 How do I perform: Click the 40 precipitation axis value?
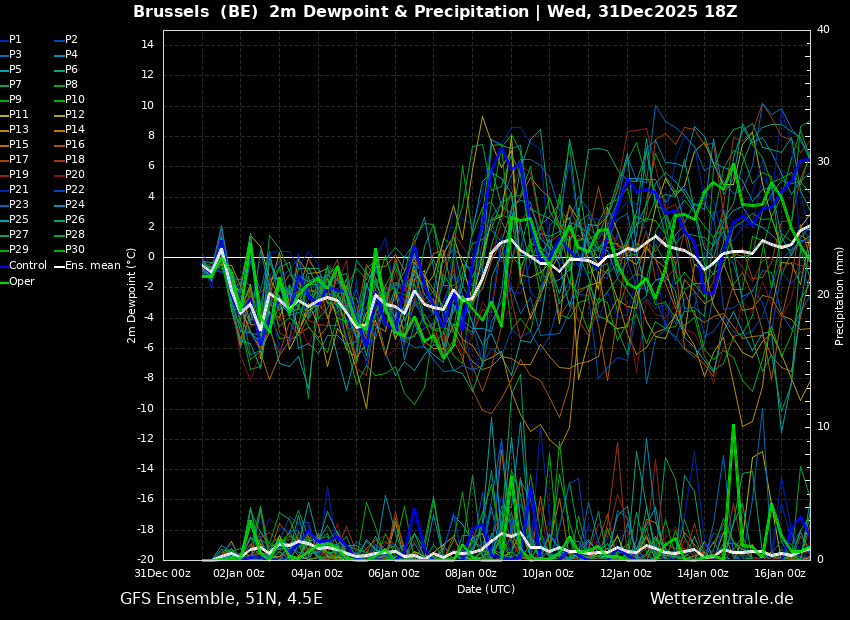click(x=823, y=30)
